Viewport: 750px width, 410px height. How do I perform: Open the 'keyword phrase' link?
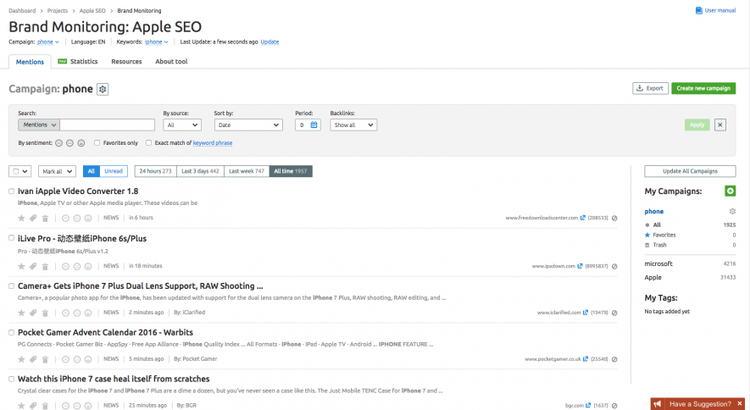pyautogui.click(x=212, y=143)
